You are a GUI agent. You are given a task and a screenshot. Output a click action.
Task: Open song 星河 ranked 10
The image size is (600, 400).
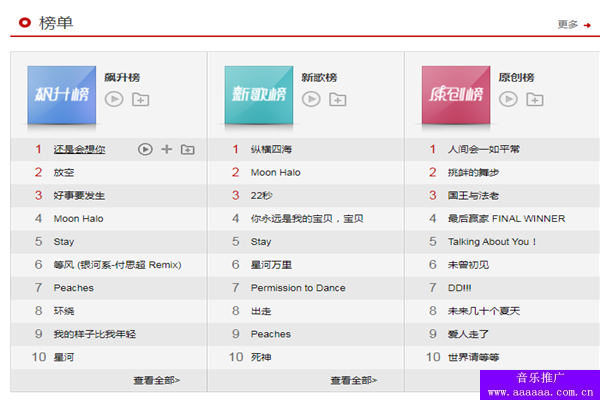tap(64, 357)
